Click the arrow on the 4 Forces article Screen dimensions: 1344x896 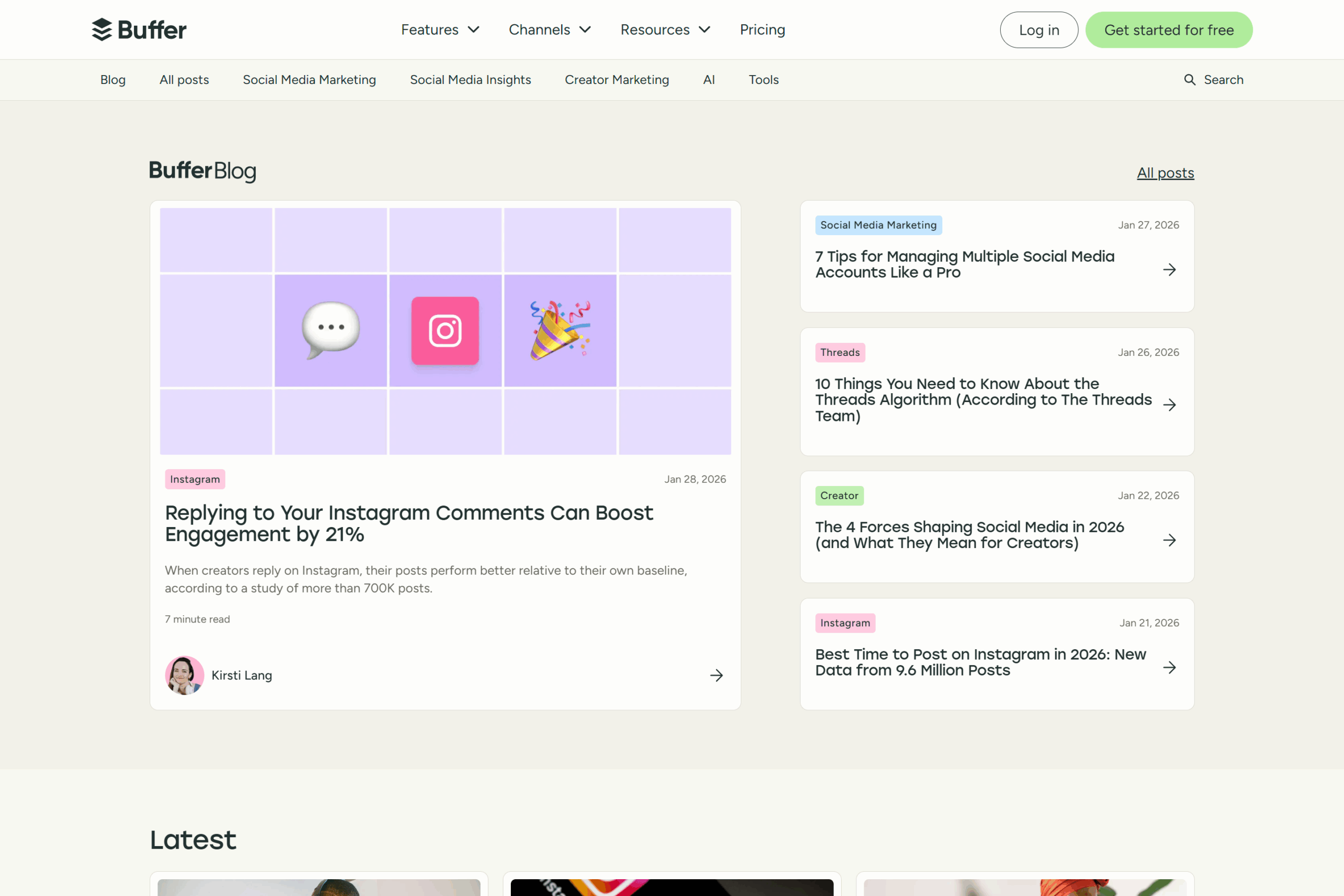(1169, 540)
